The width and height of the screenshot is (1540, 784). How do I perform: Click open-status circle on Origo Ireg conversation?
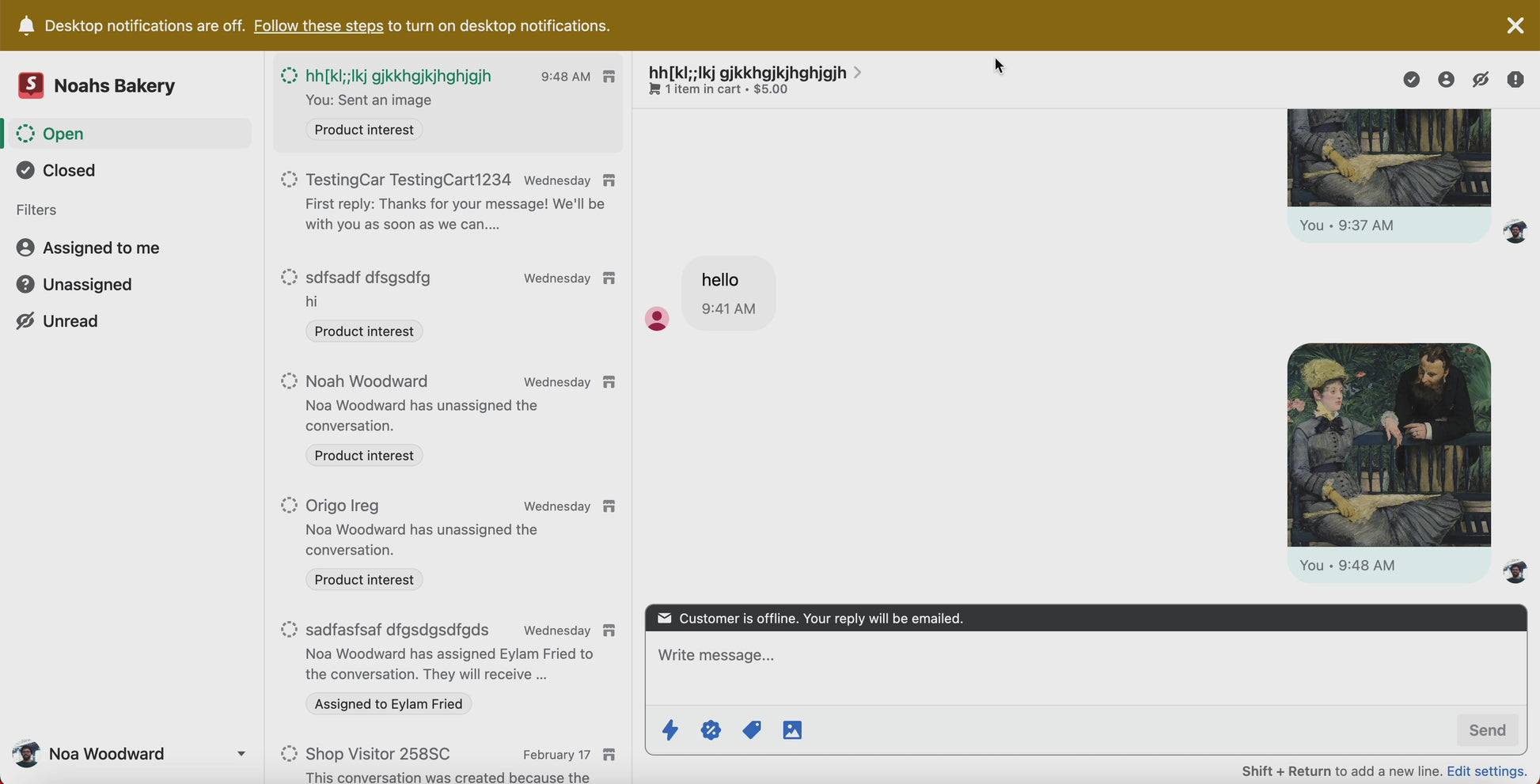coord(289,505)
